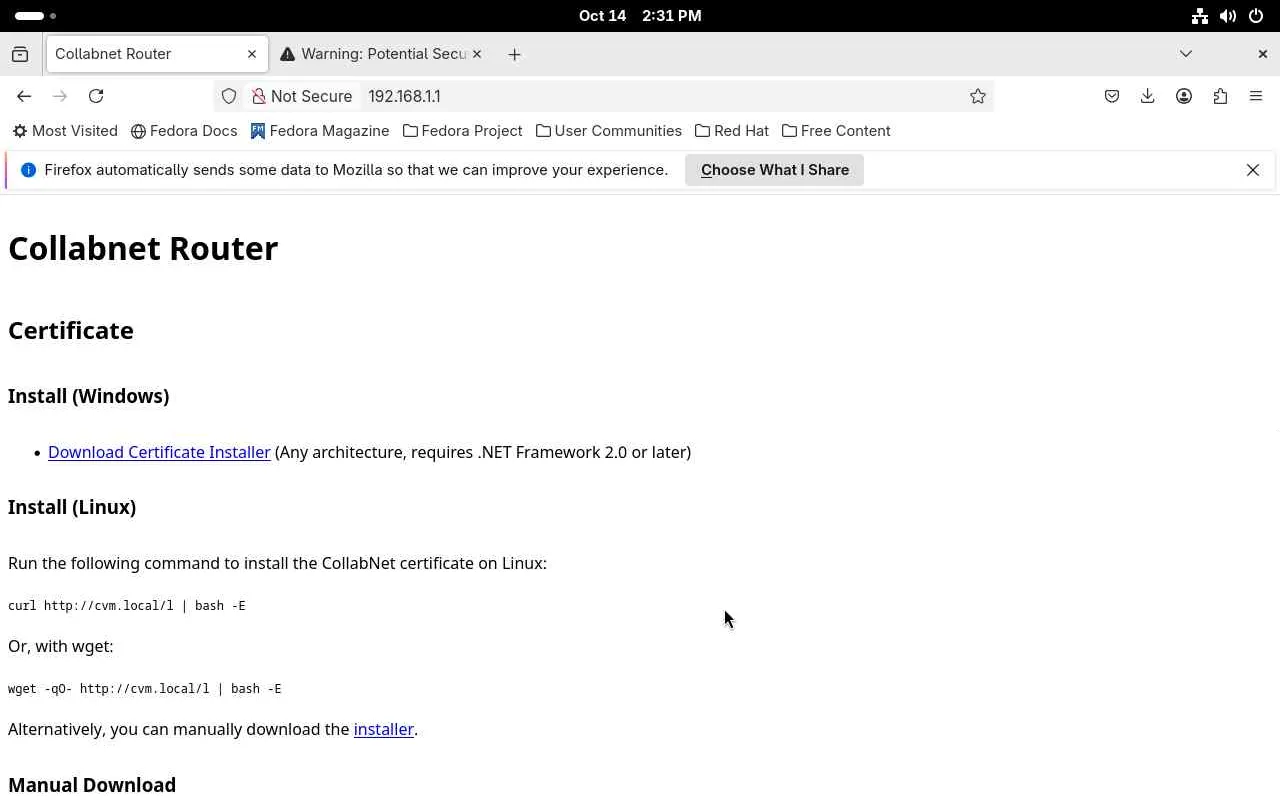Open the Firefox View icon
Viewport: 1280px width, 800px height.
(20, 54)
